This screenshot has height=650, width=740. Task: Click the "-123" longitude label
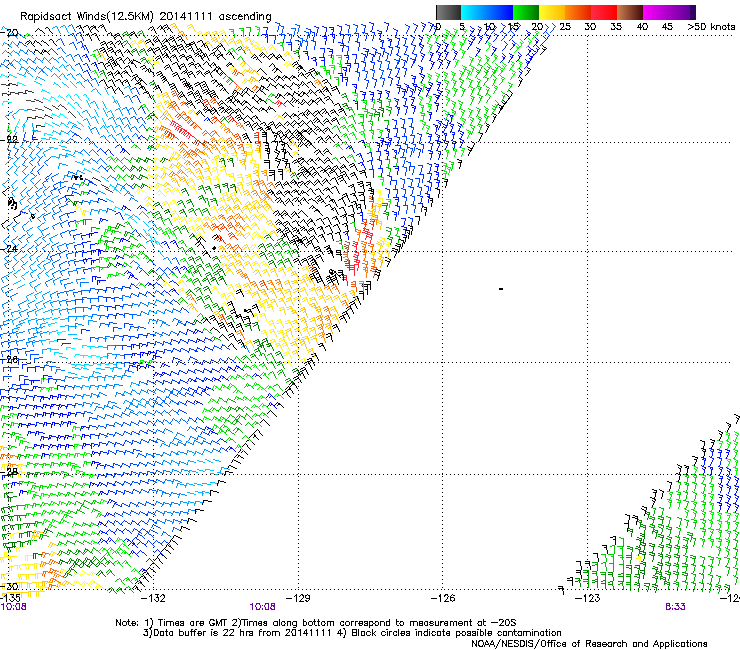coord(588,599)
